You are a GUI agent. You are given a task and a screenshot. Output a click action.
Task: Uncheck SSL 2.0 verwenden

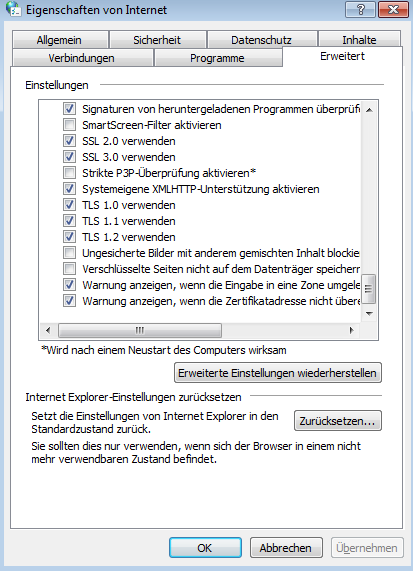(x=69, y=141)
